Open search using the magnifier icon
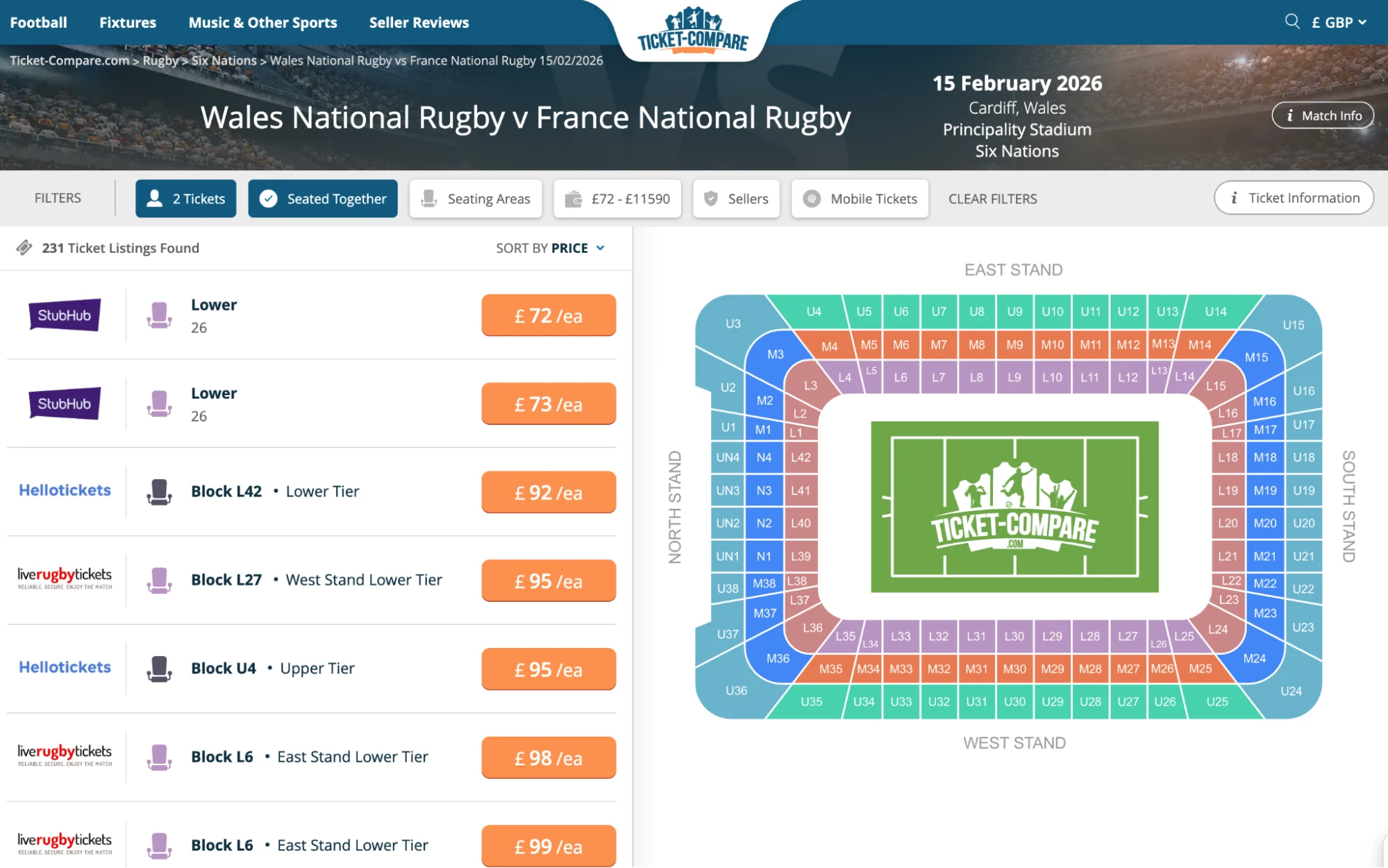 tap(1291, 22)
